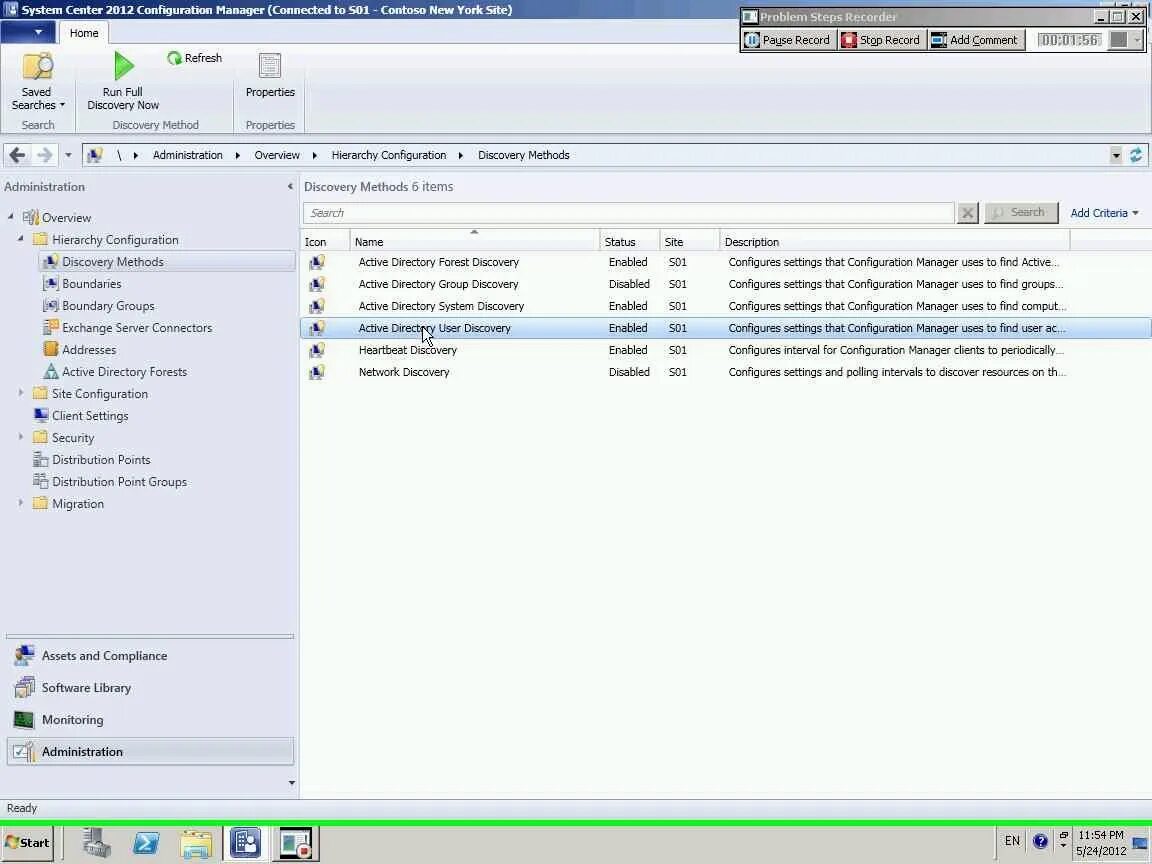This screenshot has width=1152, height=864.
Task: Open Distribution Points node
Action: [101, 460]
